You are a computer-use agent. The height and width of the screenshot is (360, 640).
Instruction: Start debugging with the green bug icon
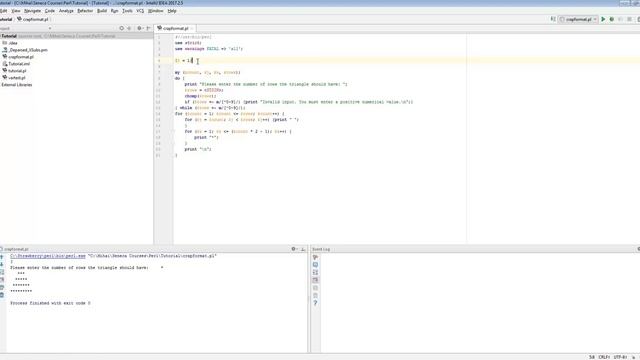point(611,19)
